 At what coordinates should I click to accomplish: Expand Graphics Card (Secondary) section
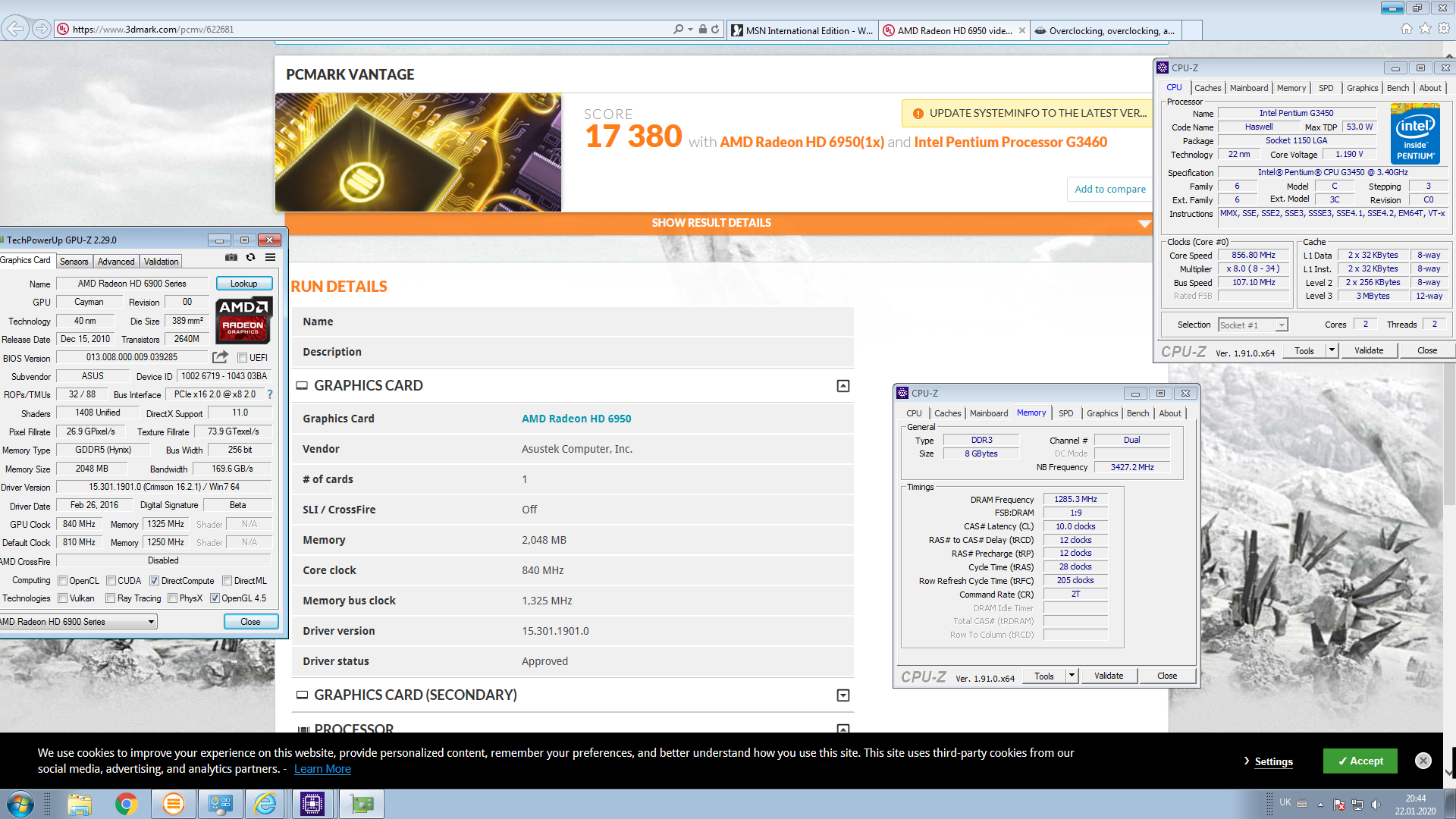[x=843, y=695]
